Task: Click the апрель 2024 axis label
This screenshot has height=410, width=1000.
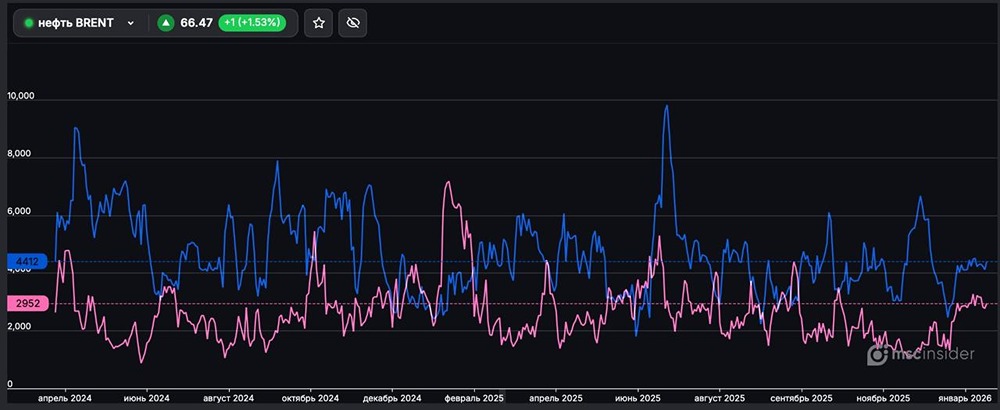Action: 64,398
